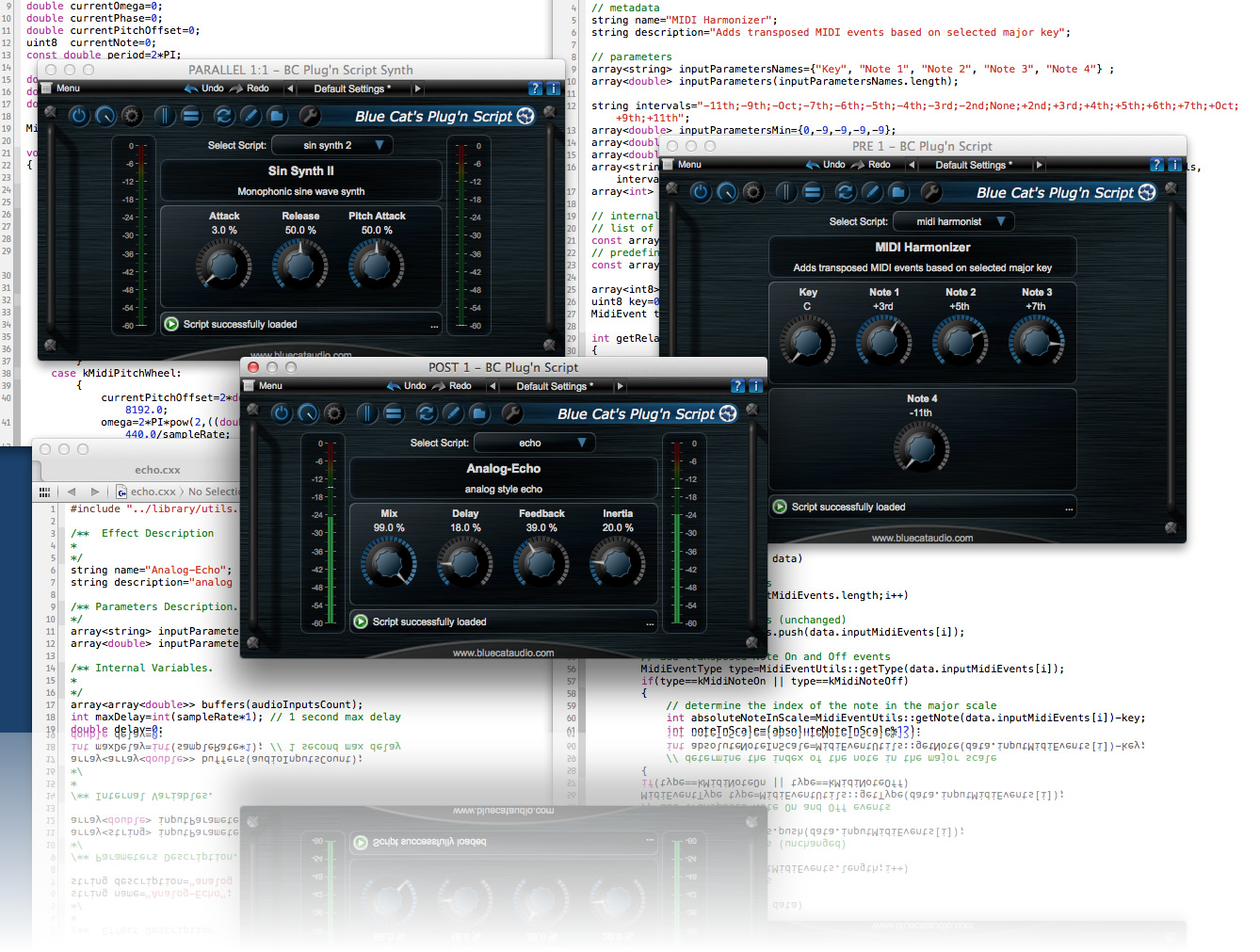Click Note 4 knob in MIDI Harmonizer

[922, 448]
